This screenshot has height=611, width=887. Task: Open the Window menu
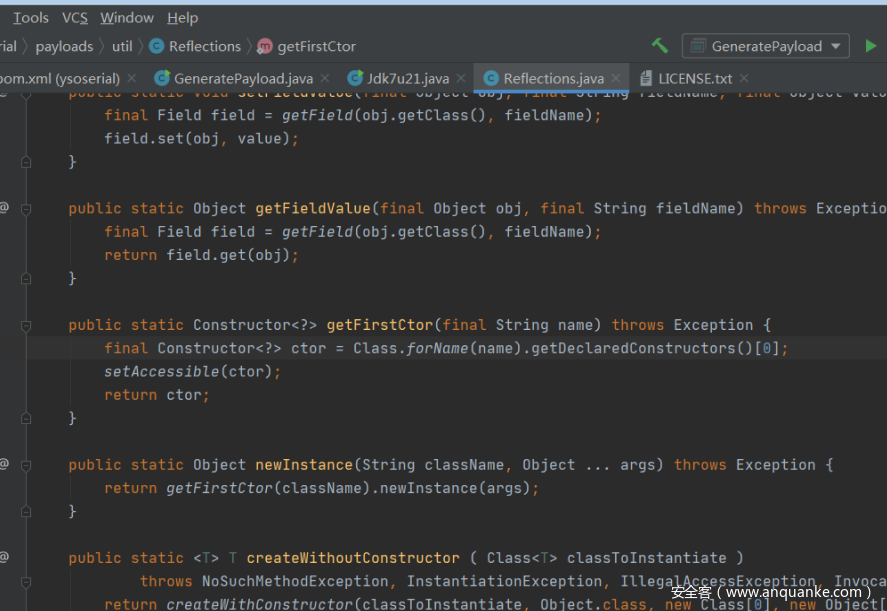[x=127, y=18]
